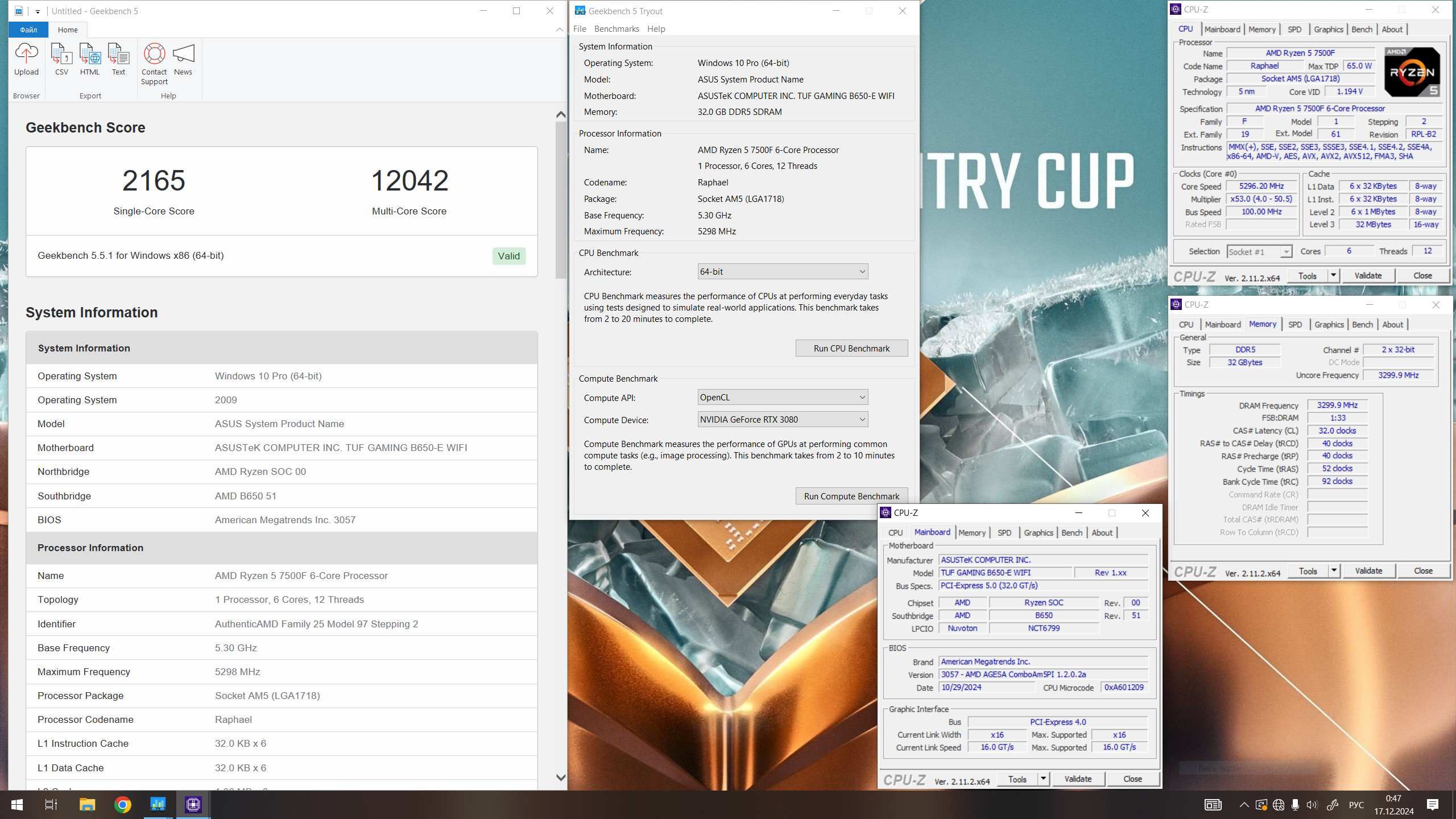The width and height of the screenshot is (1456, 819).
Task: Open SPD tab in top CPU-Z window
Action: (1294, 29)
